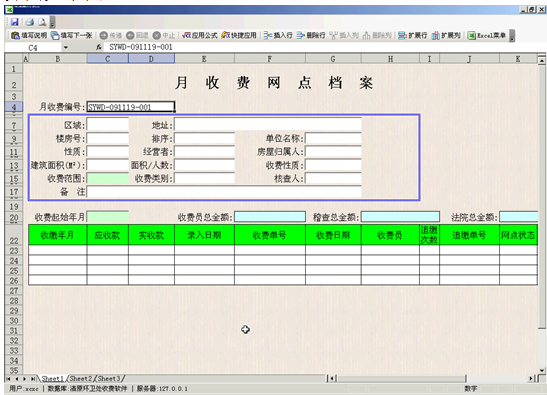547x395 pixels.
Task: Click the 收费类别 input field
Action: point(204,178)
